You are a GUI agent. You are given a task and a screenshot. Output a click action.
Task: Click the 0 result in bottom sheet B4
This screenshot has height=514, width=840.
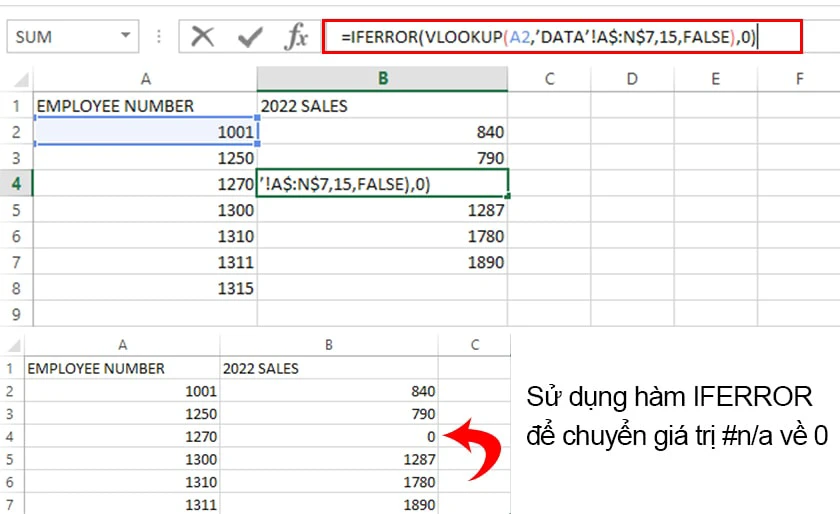329,436
